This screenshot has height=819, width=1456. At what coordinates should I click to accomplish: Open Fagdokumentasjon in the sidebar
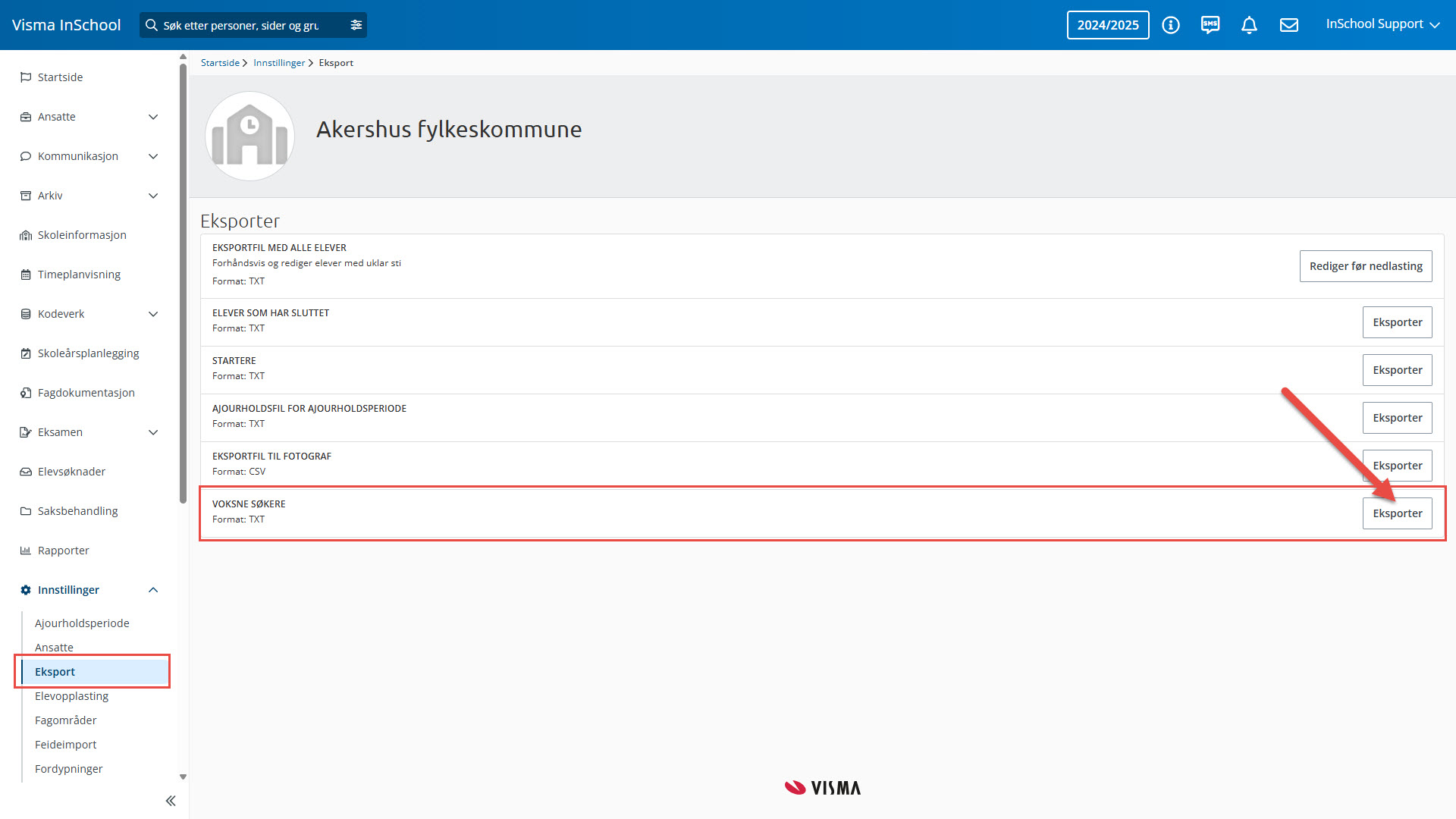tap(86, 393)
